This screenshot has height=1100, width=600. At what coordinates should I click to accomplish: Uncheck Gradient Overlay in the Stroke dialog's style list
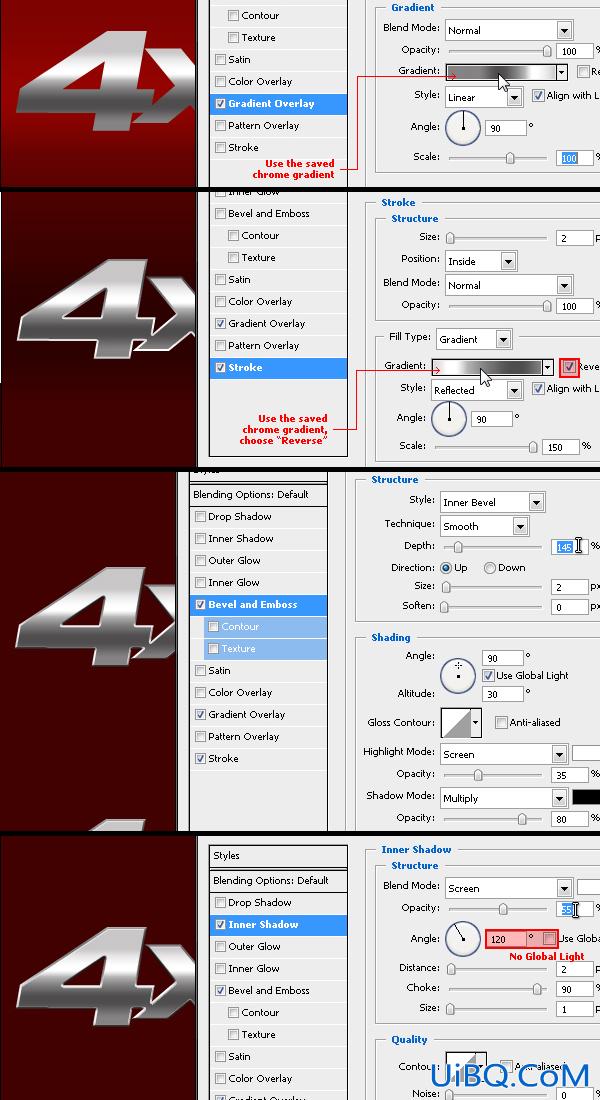220,323
